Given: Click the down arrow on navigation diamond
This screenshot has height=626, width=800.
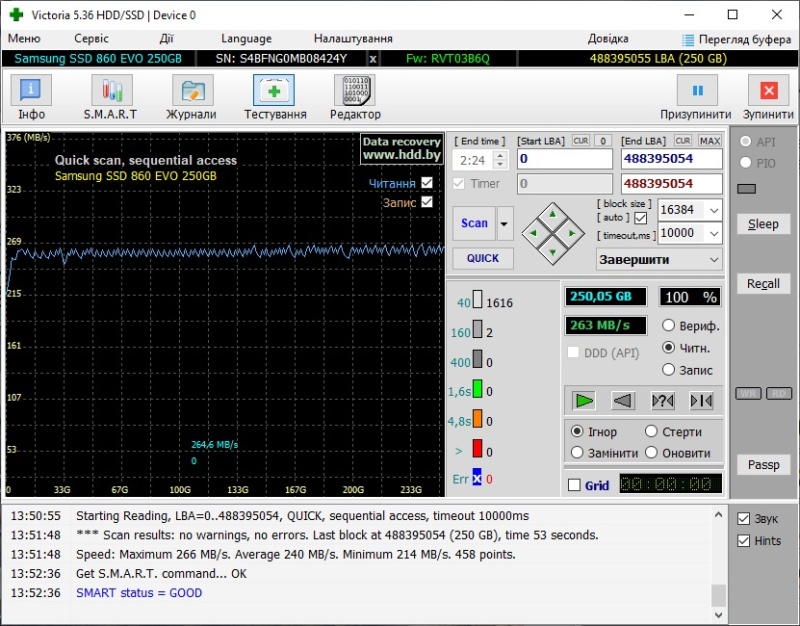Looking at the screenshot, I should point(553,253).
